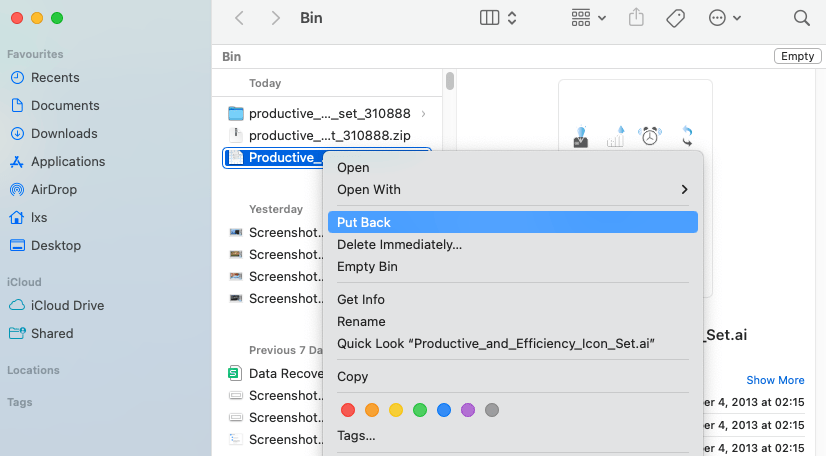Screen dimensions: 826x456
Task: Click the Show More link
Action: (x=775, y=380)
